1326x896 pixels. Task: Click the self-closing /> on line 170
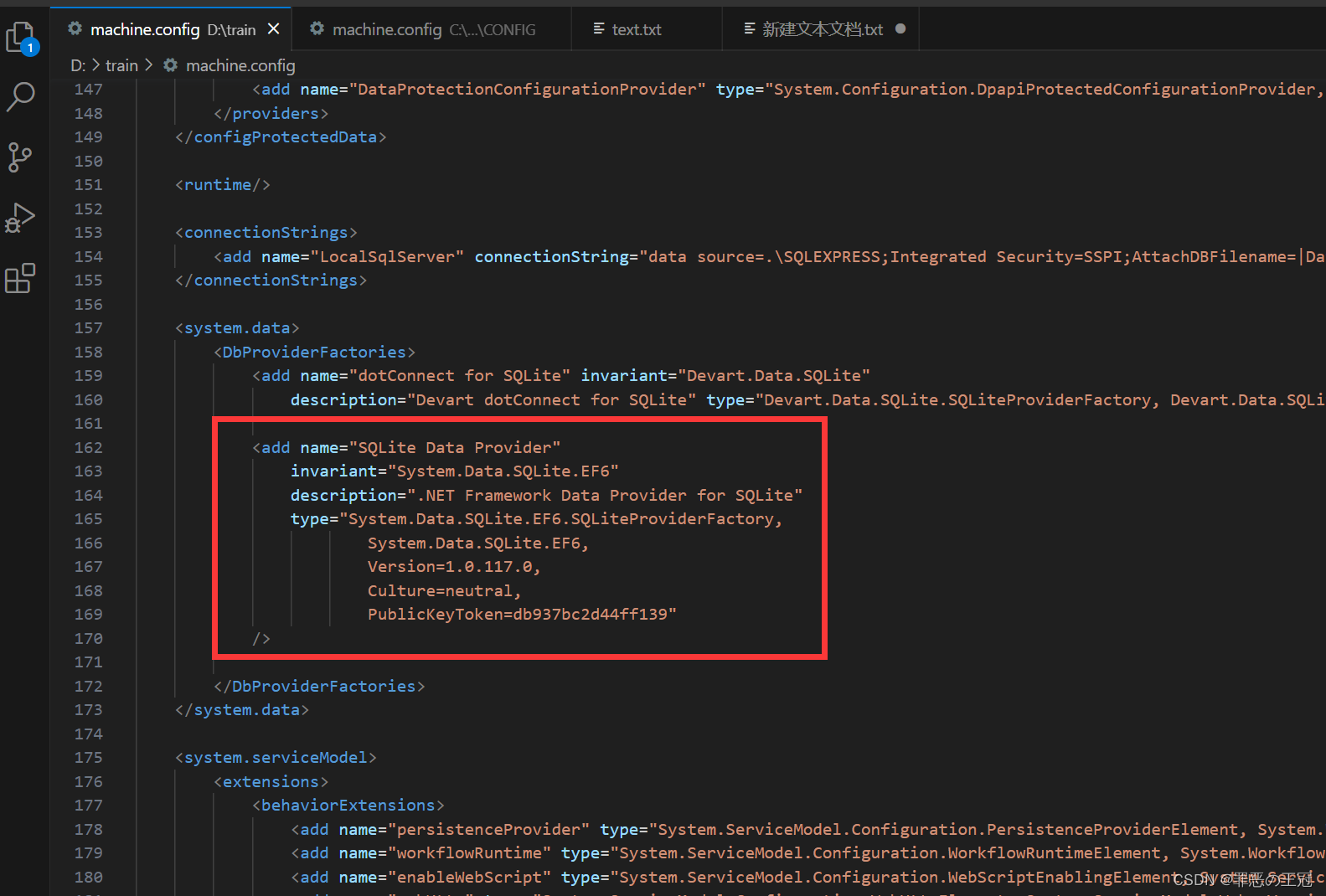pyautogui.click(x=261, y=639)
